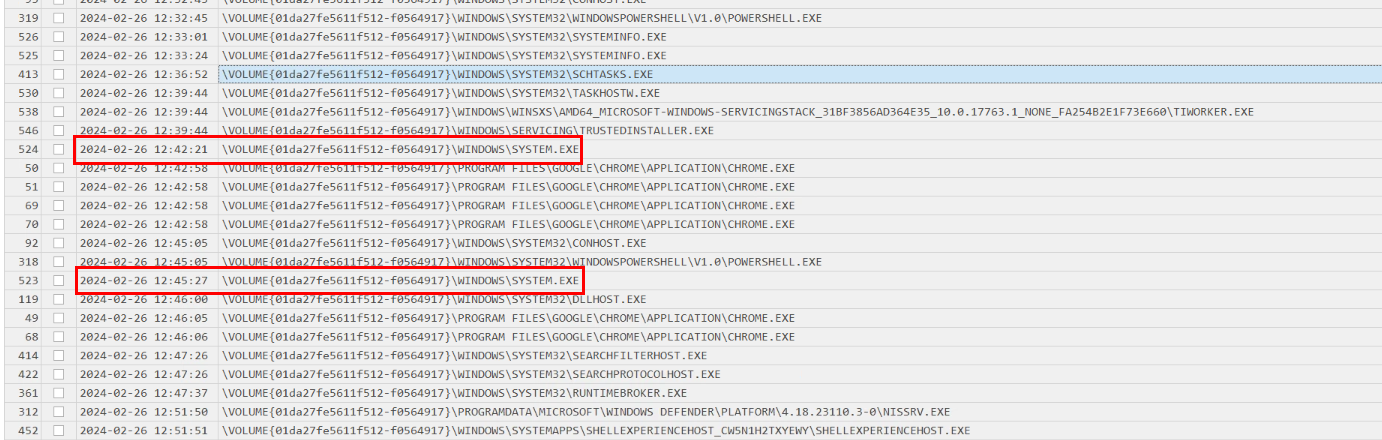Select the Windows Defender NISSRV.EXE path

tap(586, 412)
